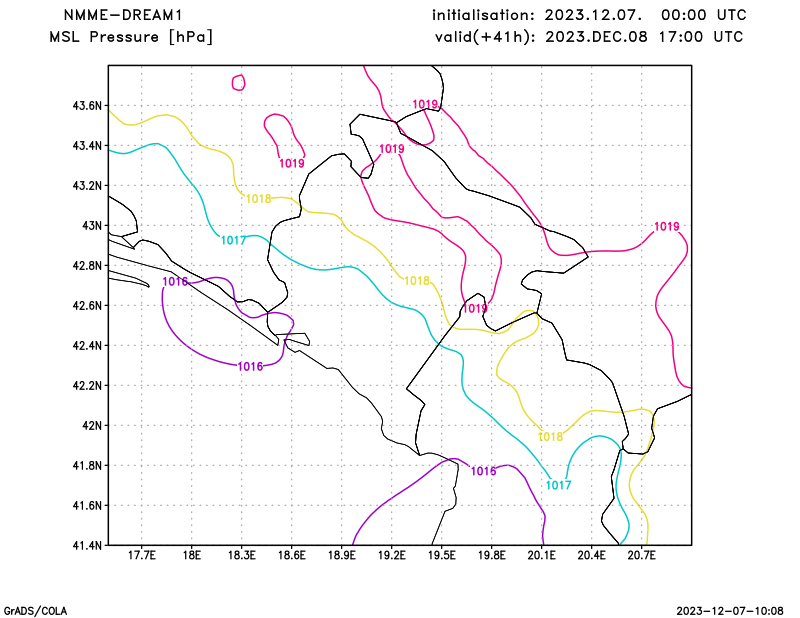Click the 17.7E longitude label
The width and height of the screenshot is (800, 618).
[x=141, y=555]
